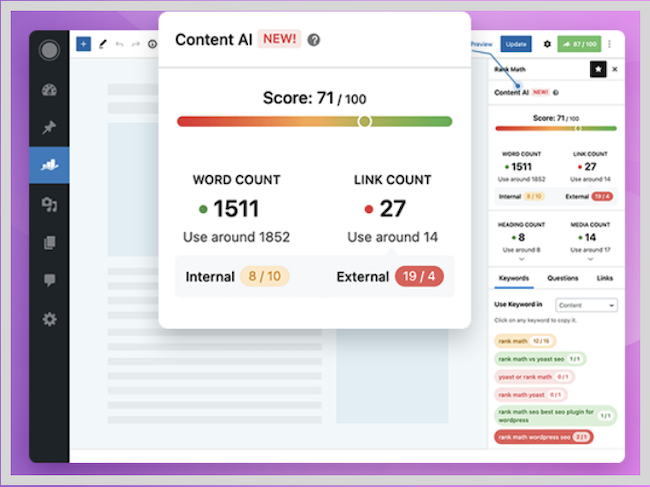Click 'Click on any keyword to copy it' text

pyautogui.click(x=535, y=320)
